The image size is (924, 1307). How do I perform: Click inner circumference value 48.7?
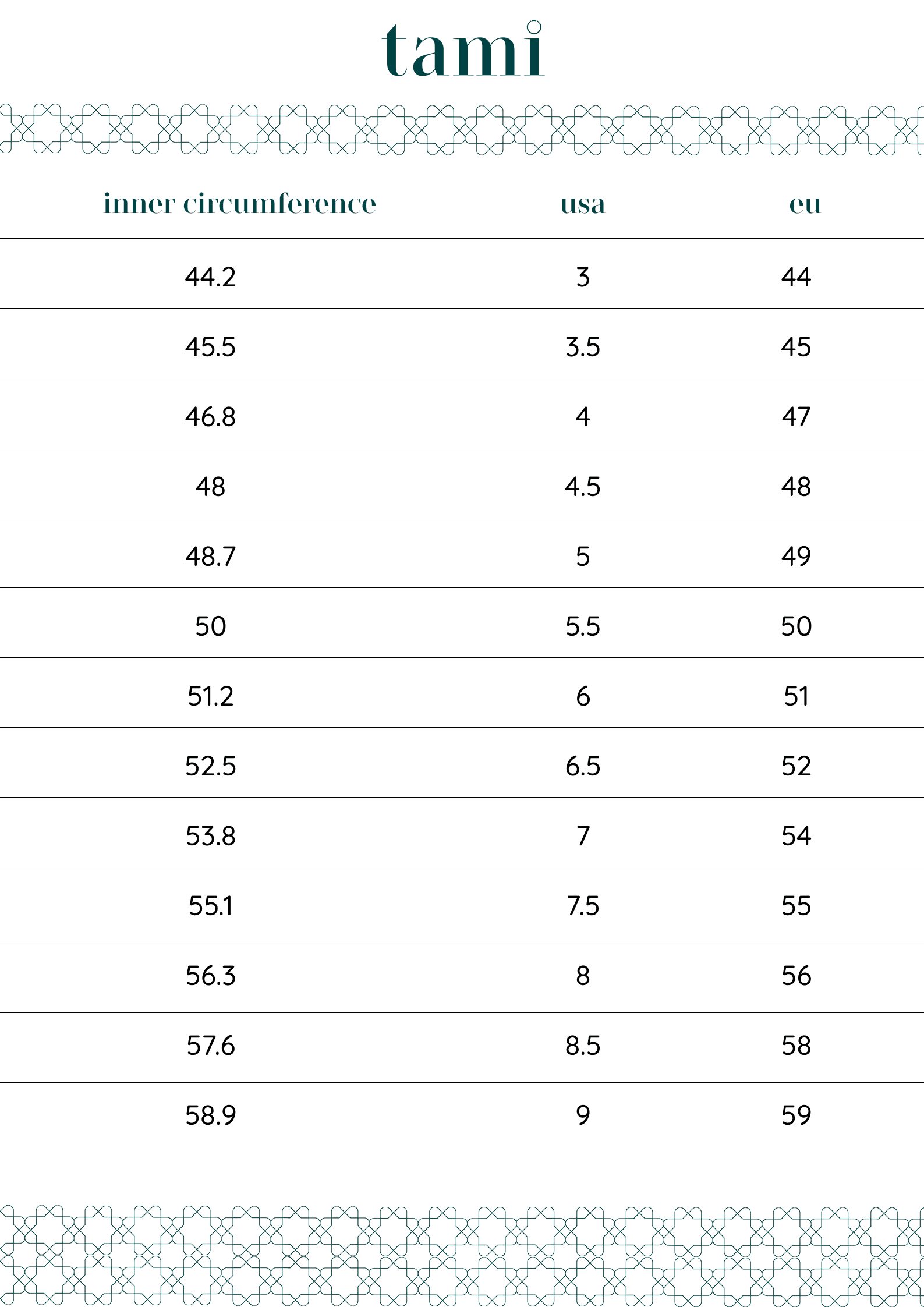click(211, 557)
